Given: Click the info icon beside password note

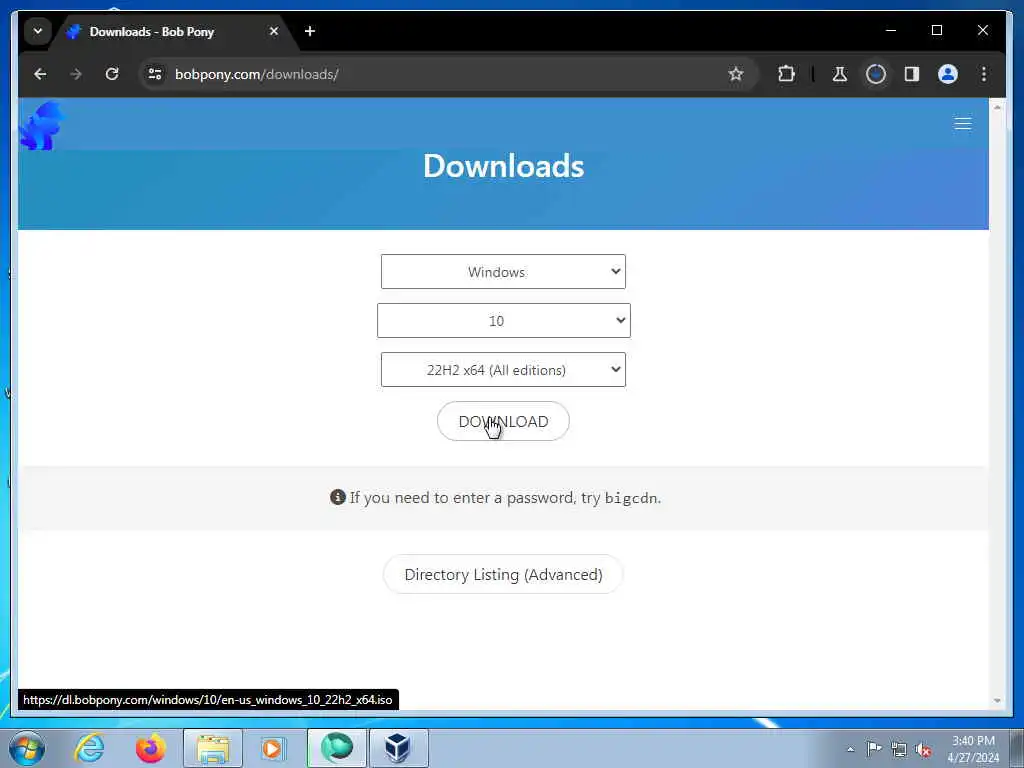Looking at the screenshot, I should click(x=337, y=497).
